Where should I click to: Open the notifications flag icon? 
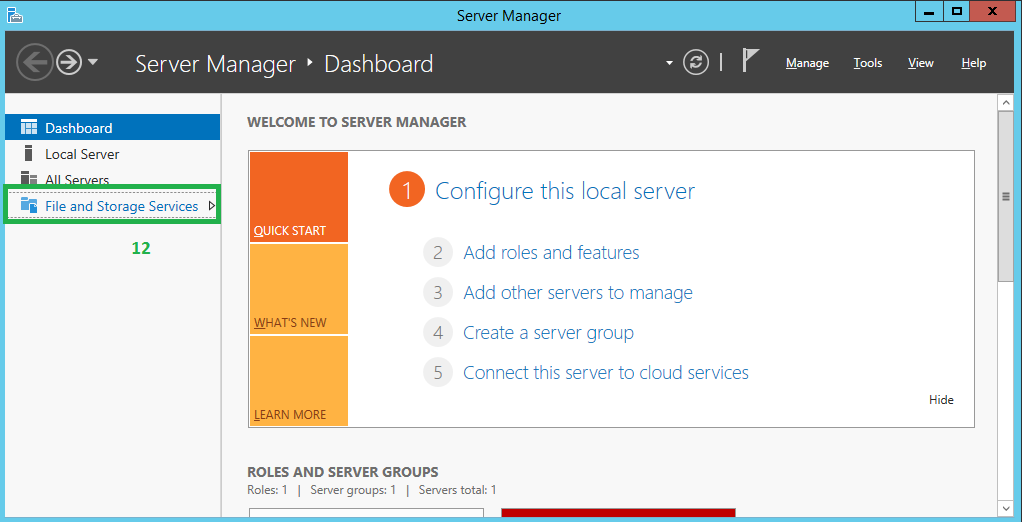click(751, 61)
